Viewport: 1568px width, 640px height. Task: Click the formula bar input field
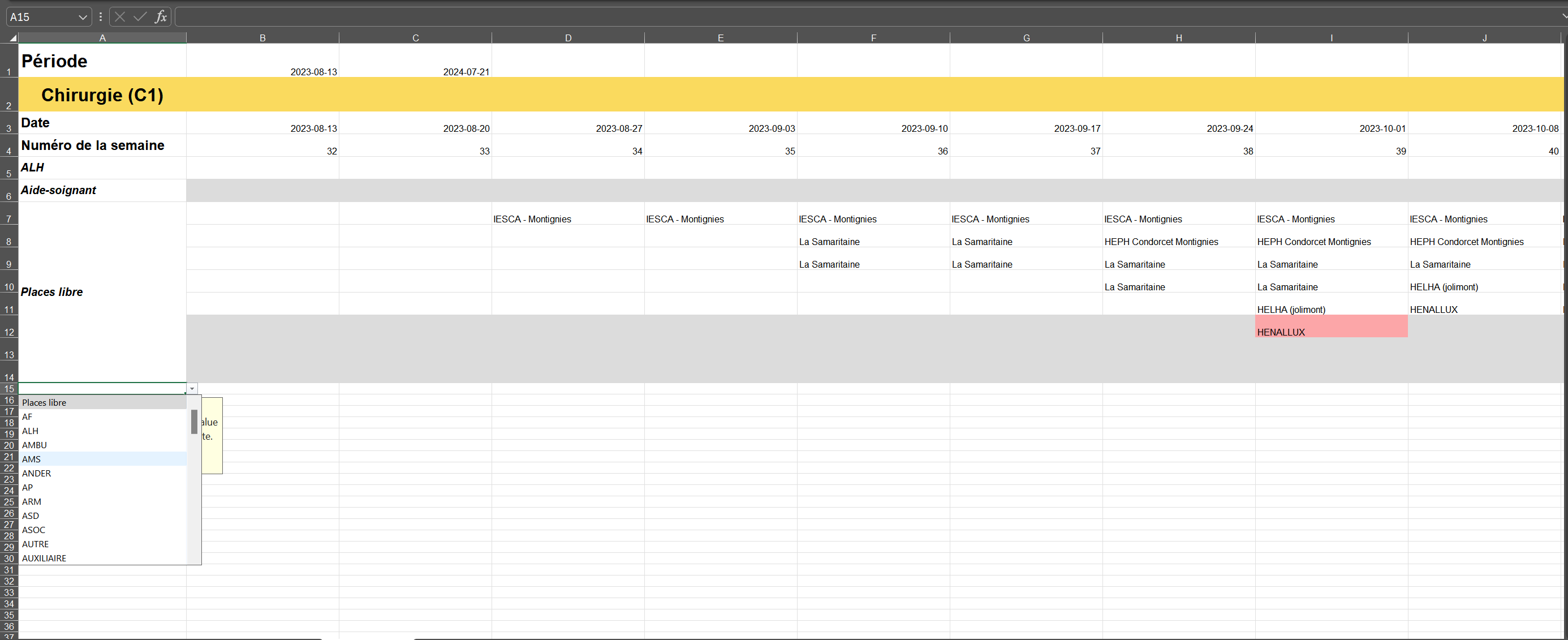click(867, 17)
